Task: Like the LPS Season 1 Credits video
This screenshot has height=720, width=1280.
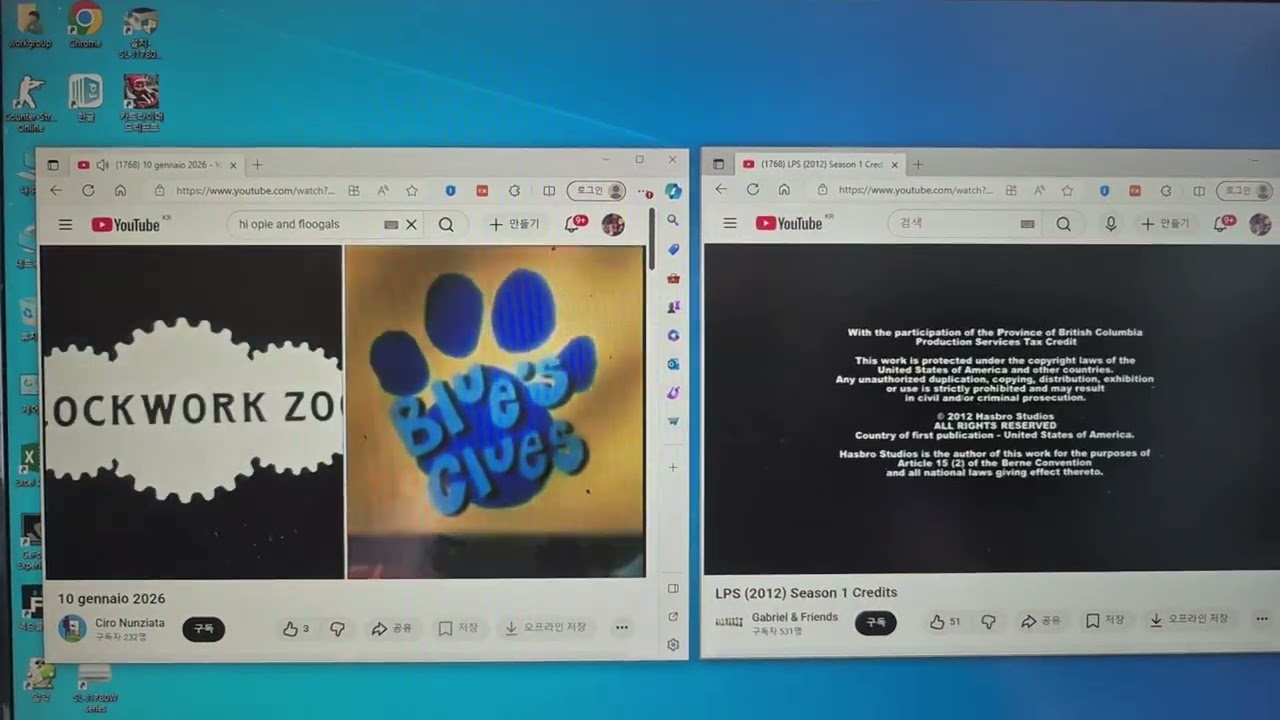Action: [x=944, y=622]
